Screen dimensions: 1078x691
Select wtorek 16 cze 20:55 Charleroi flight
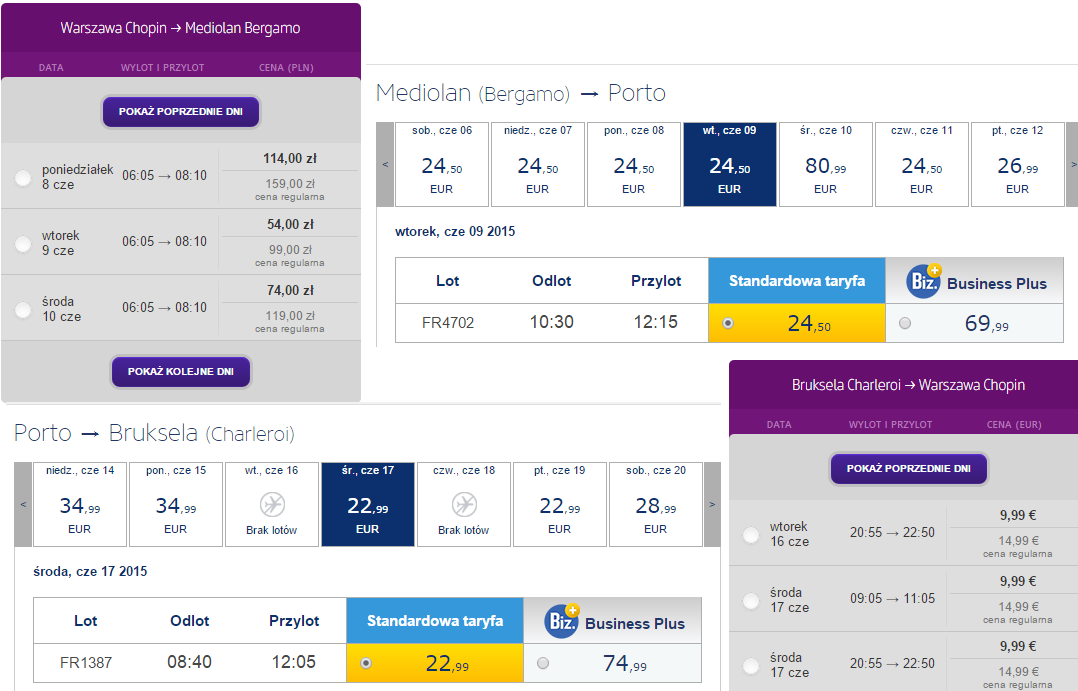751,534
